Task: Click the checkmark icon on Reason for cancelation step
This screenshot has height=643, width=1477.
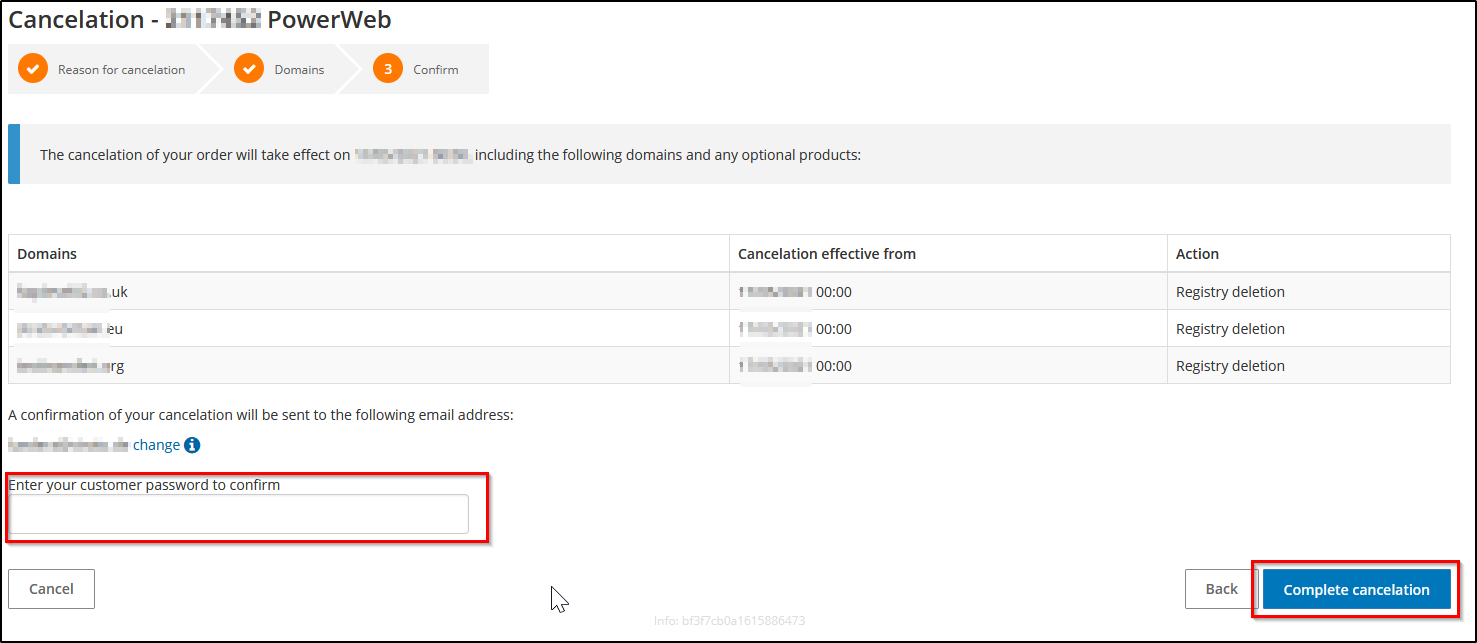Action: pos(31,68)
